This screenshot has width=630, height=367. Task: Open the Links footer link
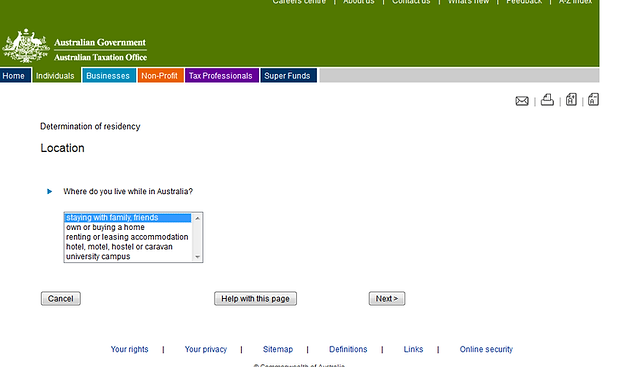(x=413, y=349)
